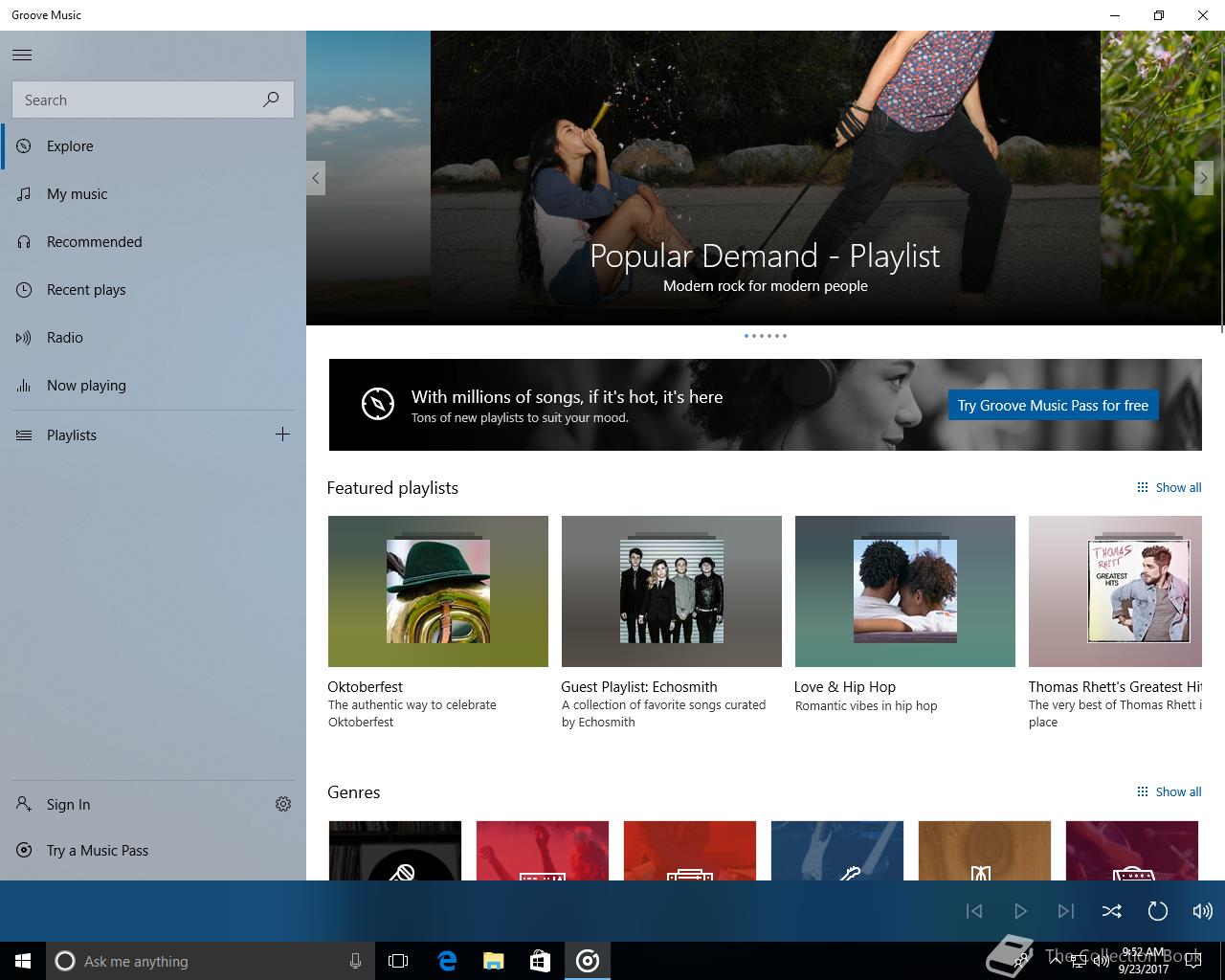Click into the Search box

point(153,100)
